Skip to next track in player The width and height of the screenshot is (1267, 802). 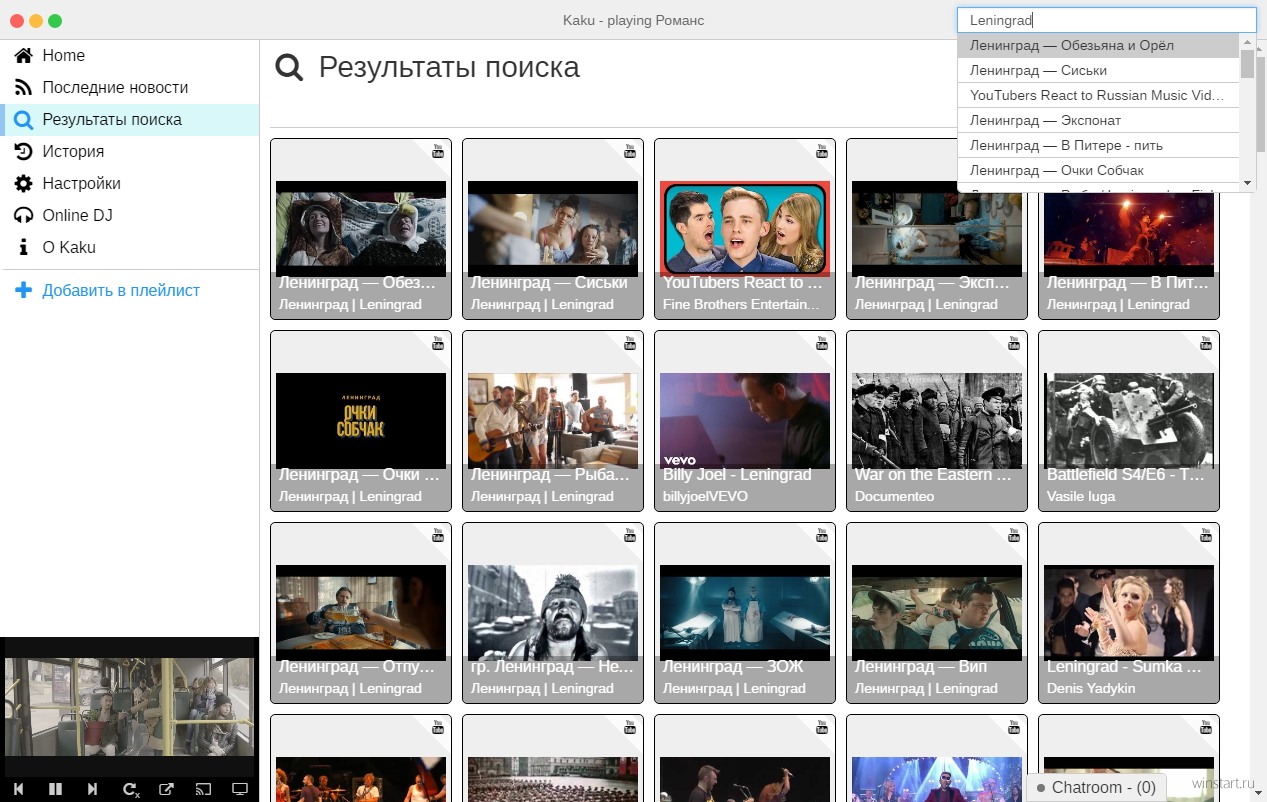92,789
